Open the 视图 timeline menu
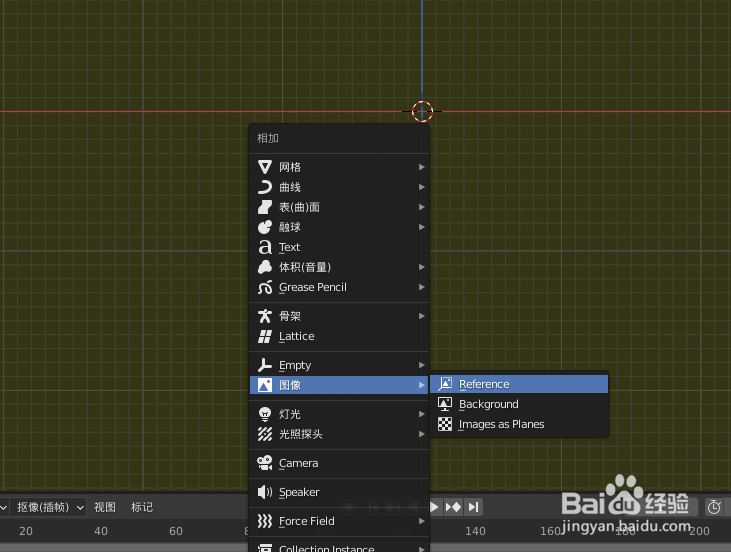The image size is (731, 552). [105, 507]
